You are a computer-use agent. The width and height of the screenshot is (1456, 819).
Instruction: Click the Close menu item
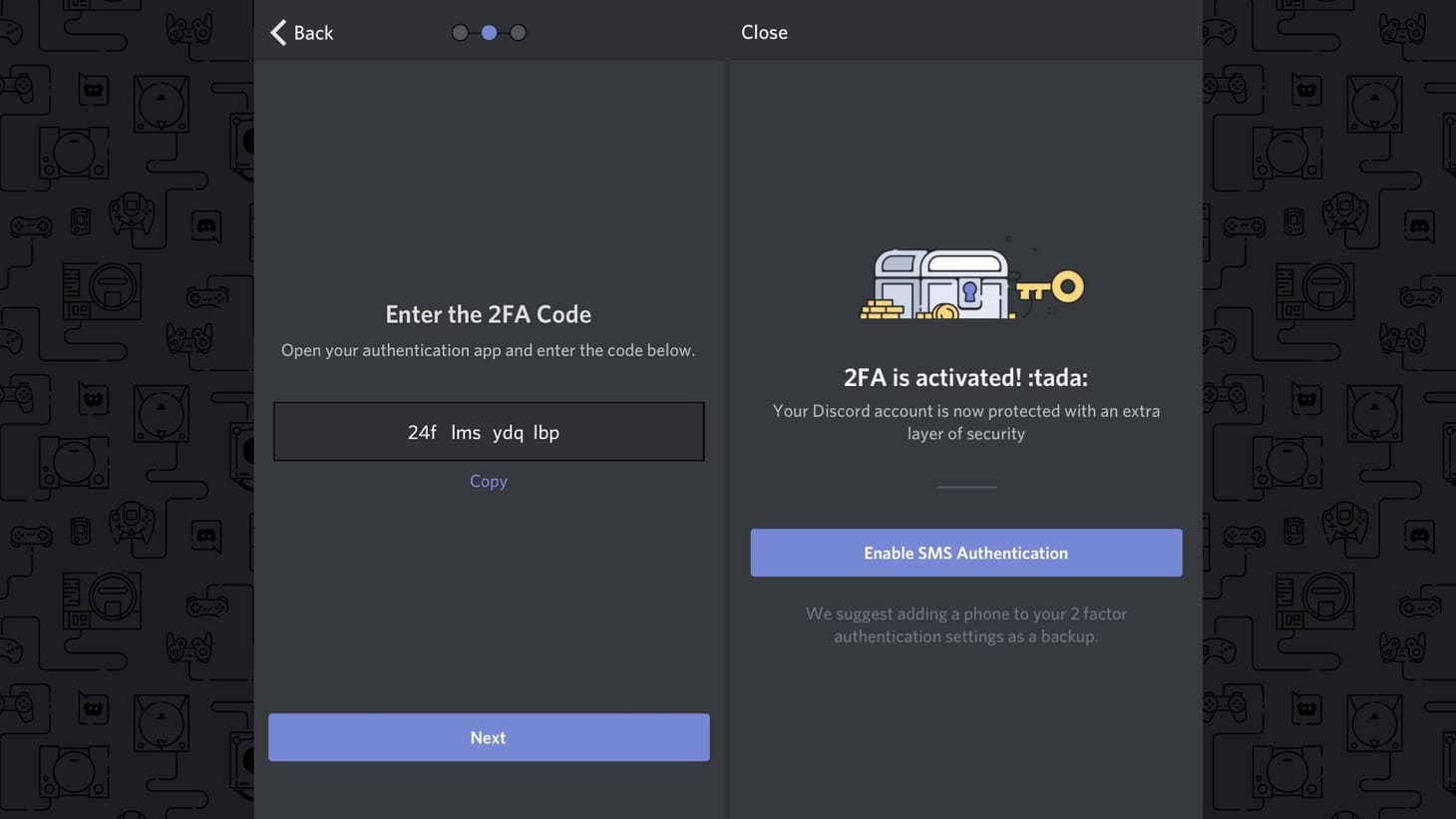[763, 31]
